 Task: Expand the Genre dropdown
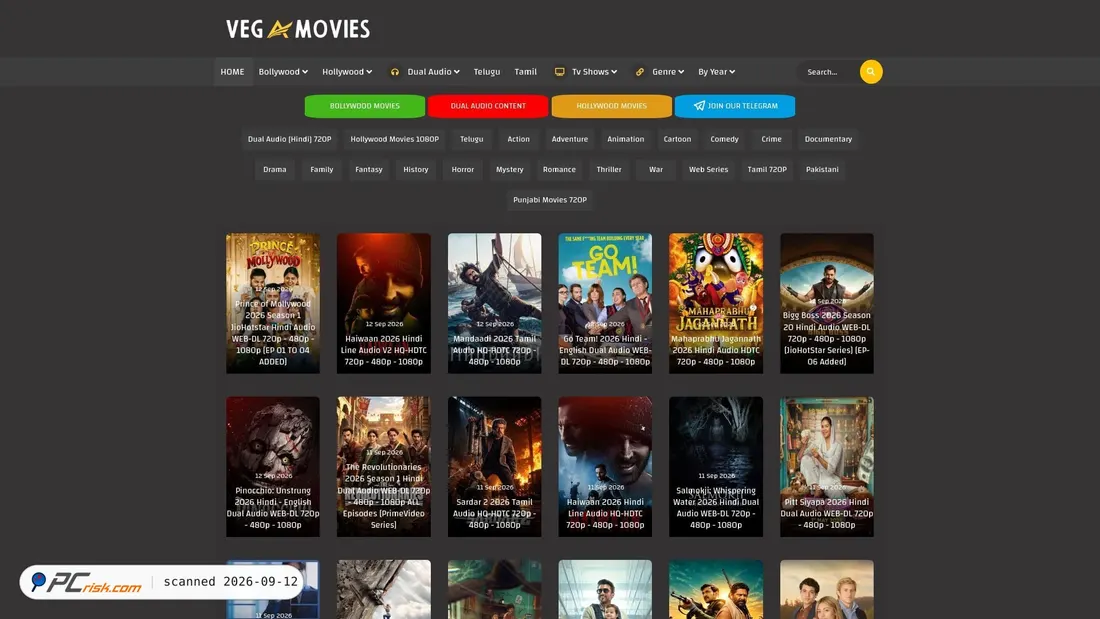point(667,72)
